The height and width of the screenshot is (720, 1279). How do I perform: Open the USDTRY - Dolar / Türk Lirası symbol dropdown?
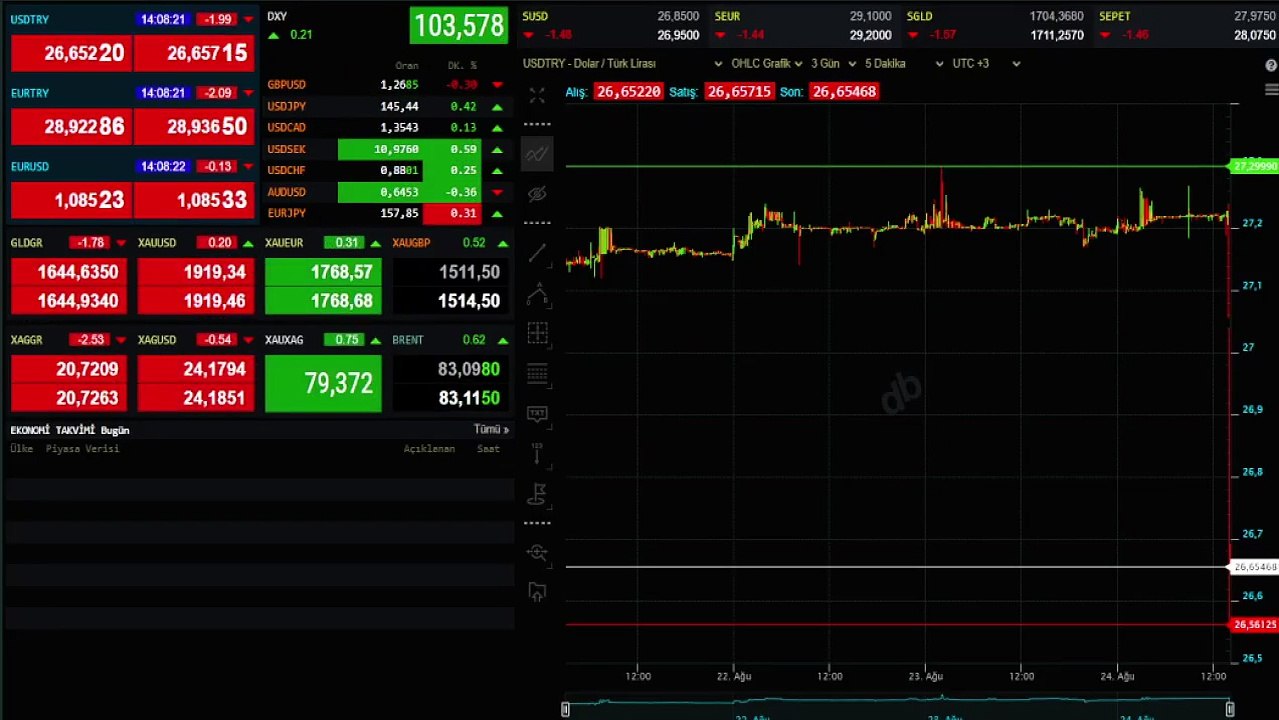623,64
